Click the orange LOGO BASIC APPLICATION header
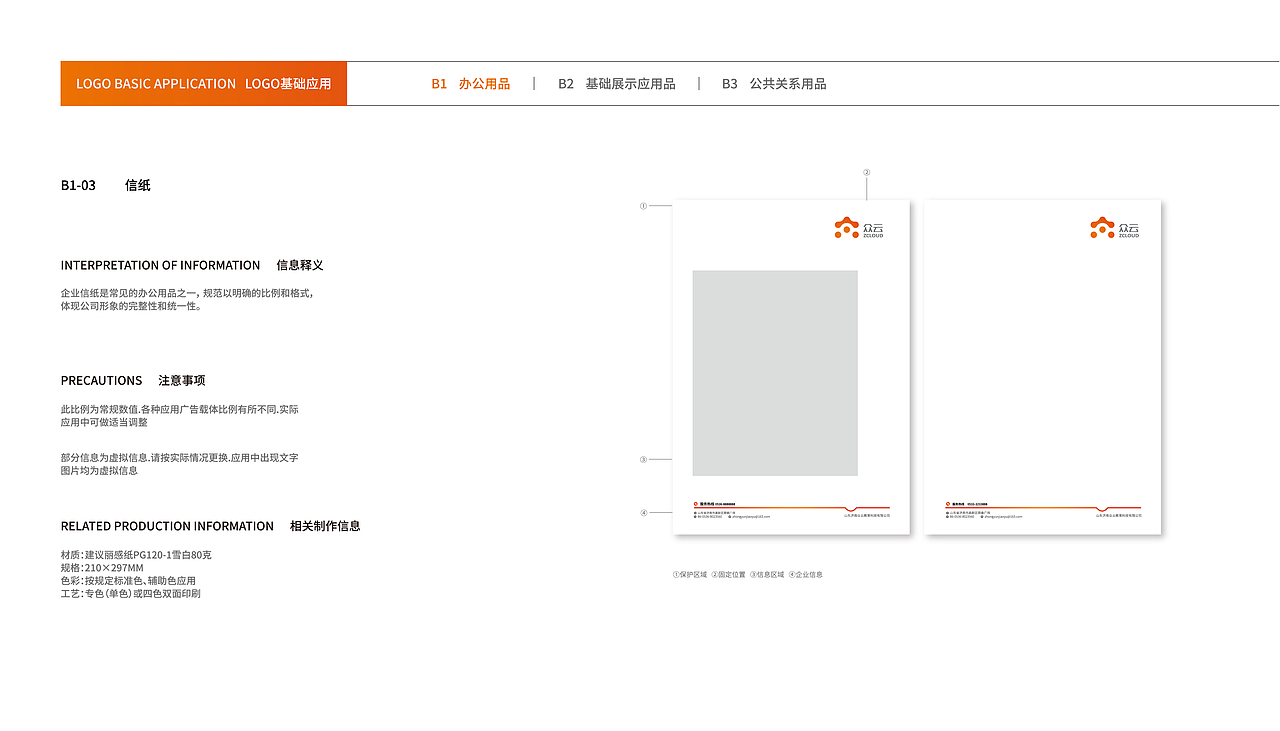Viewport: 1280px width, 731px height. 204,83
